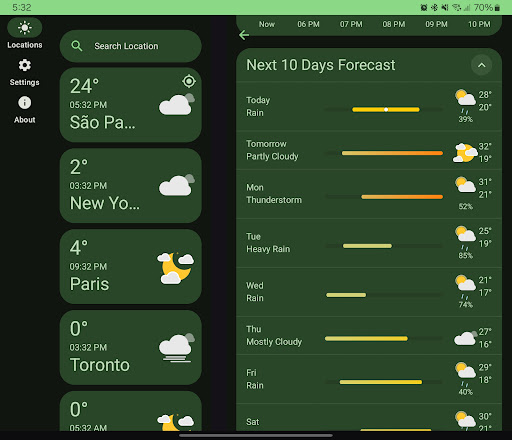Focus the Search Location field
Screen dimensions: 512x440
(x=131, y=46)
